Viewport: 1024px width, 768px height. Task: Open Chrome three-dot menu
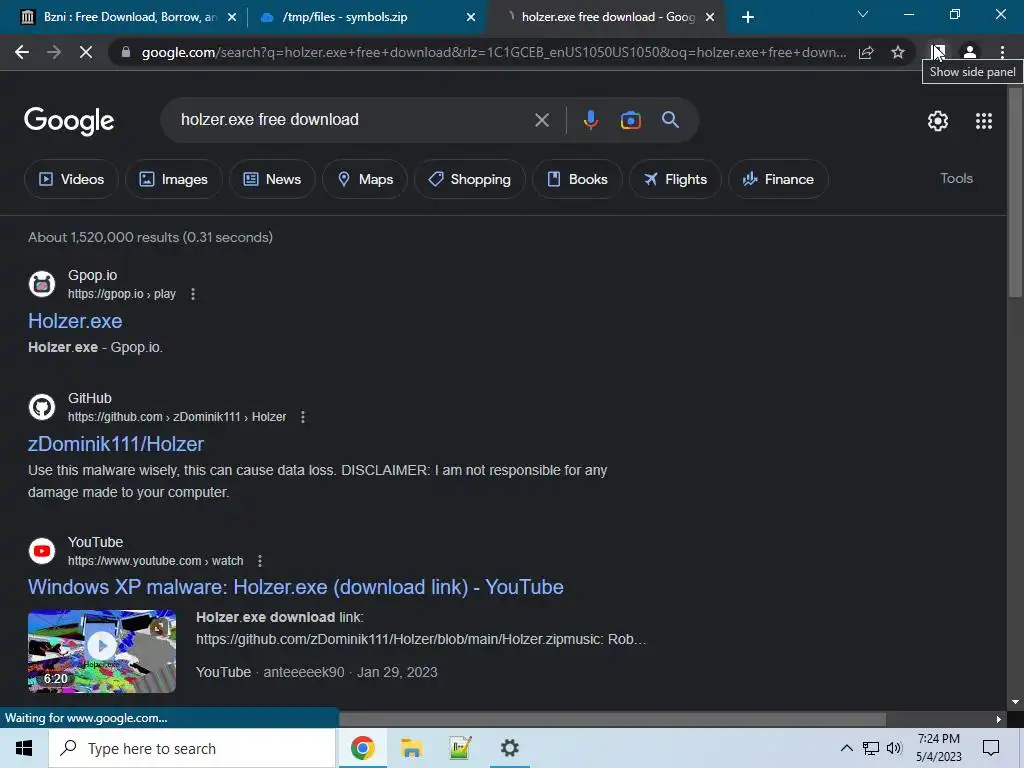click(x=1002, y=52)
